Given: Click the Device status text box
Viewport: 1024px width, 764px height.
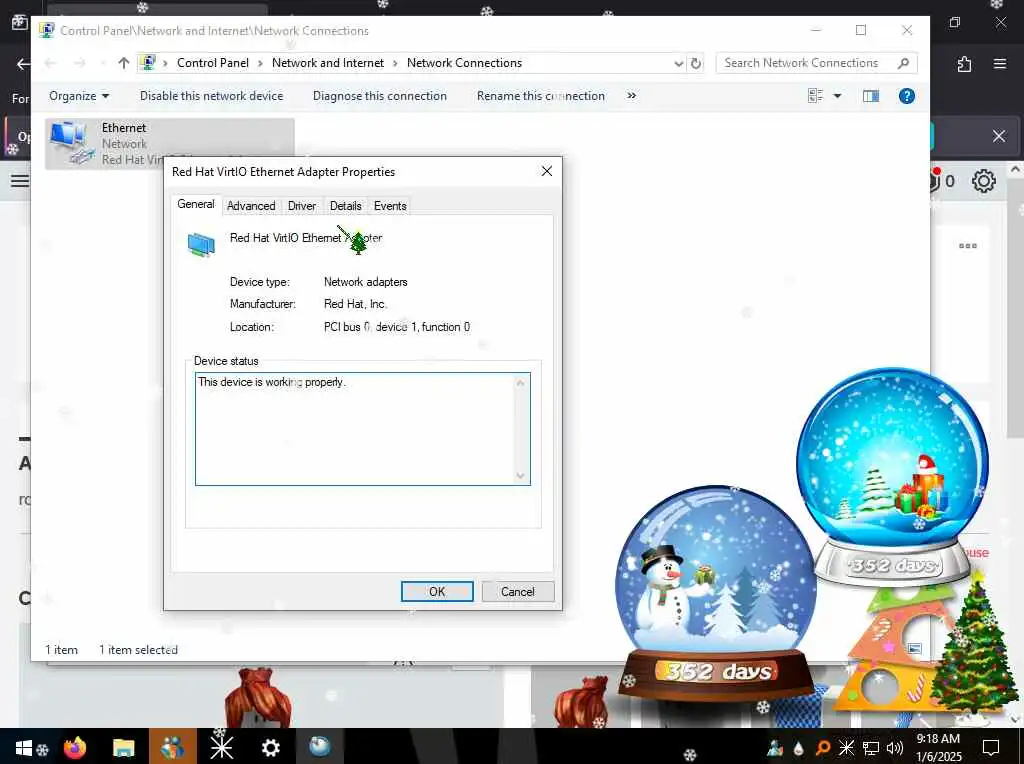Looking at the screenshot, I should (357, 428).
